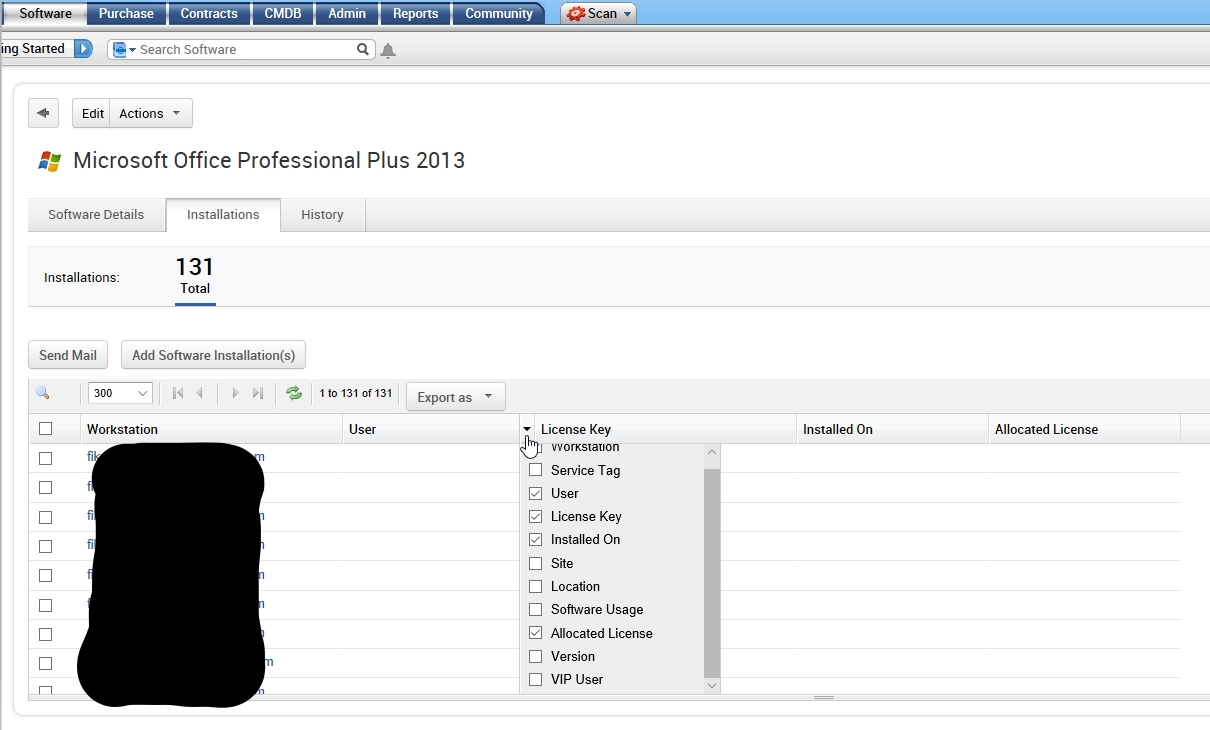Open search scope selector icon
Screen dimensions: 1210x730
point(124,50)
